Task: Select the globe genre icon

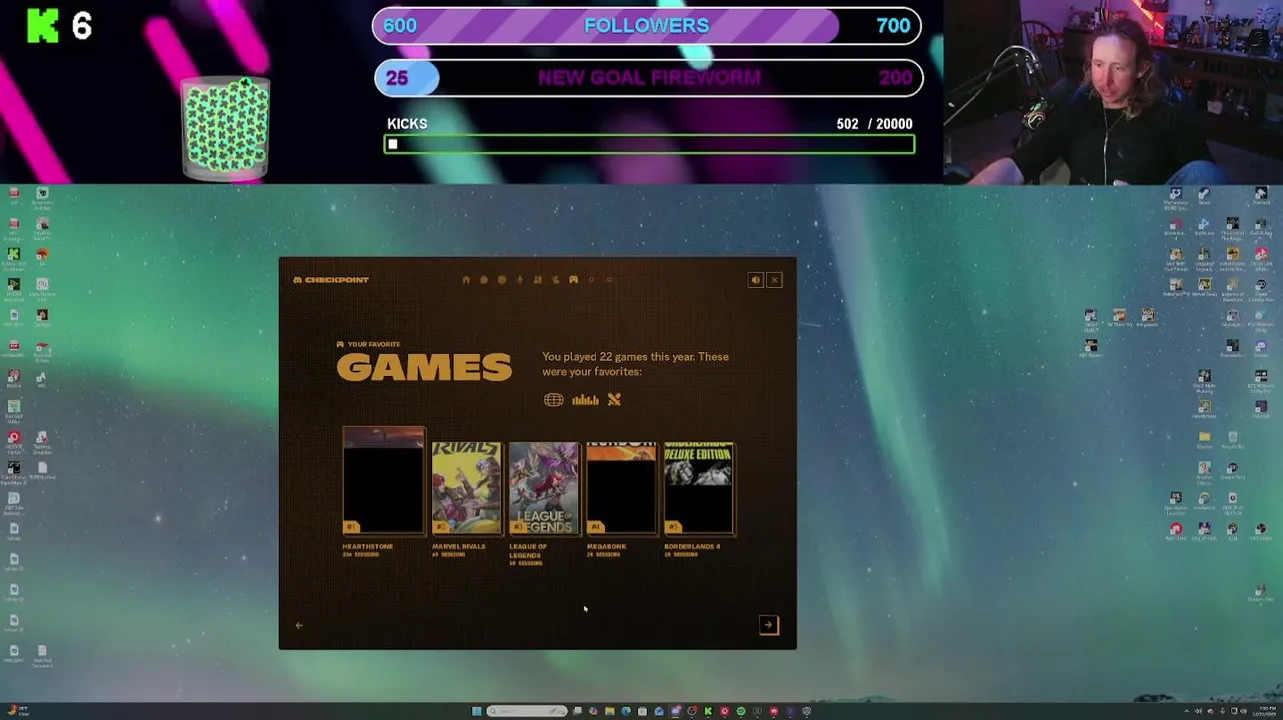Action: [553, 400]
